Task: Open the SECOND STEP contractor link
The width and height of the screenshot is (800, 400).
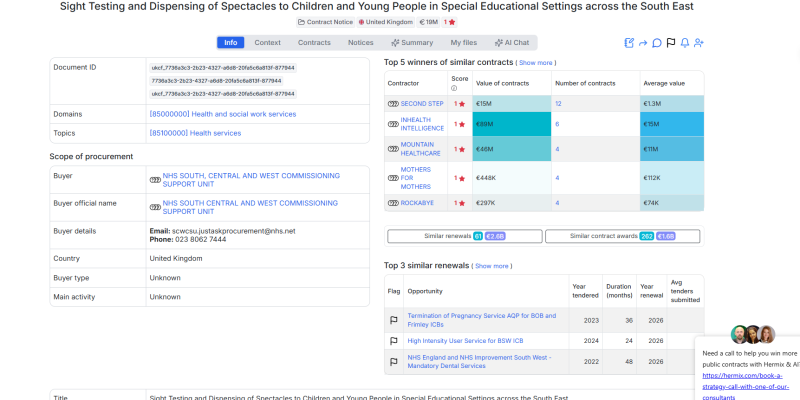Action: (422, 104)
